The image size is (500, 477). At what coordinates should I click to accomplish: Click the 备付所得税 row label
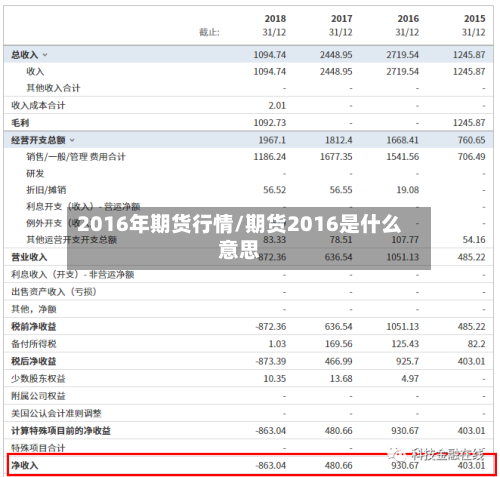(x=34, y=344)
